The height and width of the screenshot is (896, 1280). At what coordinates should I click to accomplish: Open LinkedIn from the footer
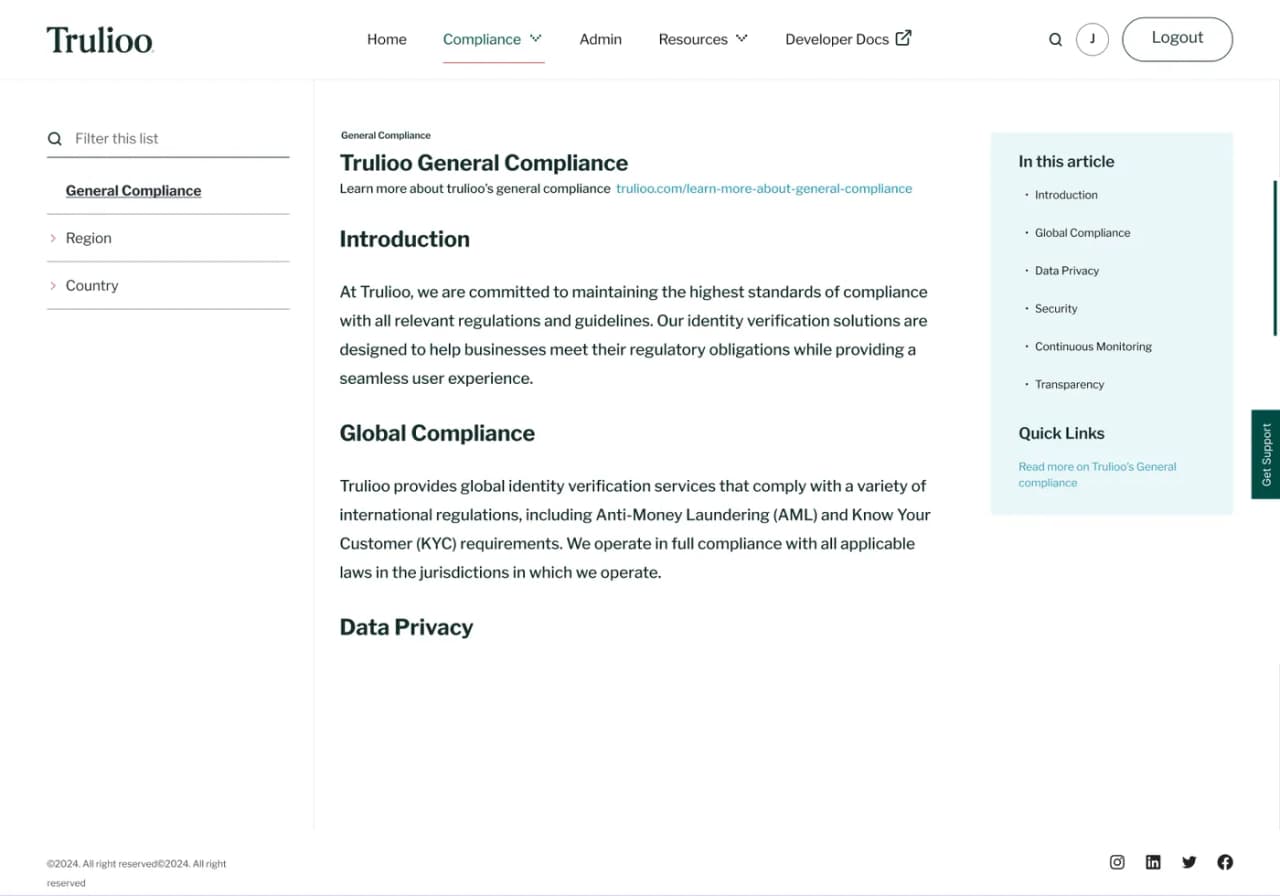1153,862
